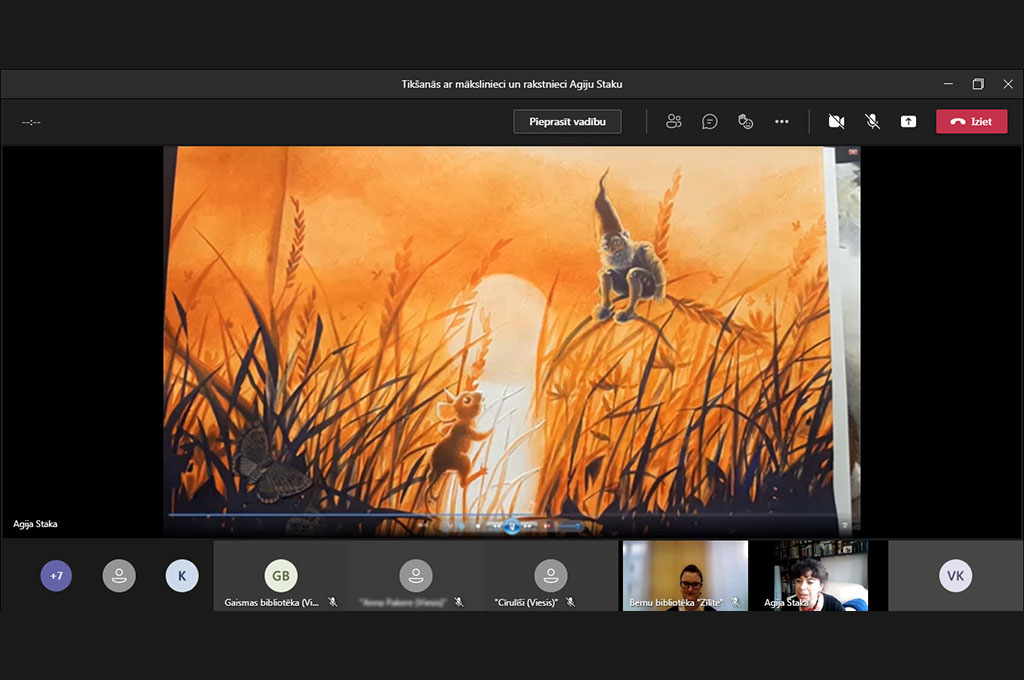This screenshot has height=680, width=1024.
Task: Show the +7 additional participants
Action: point(56,575)
